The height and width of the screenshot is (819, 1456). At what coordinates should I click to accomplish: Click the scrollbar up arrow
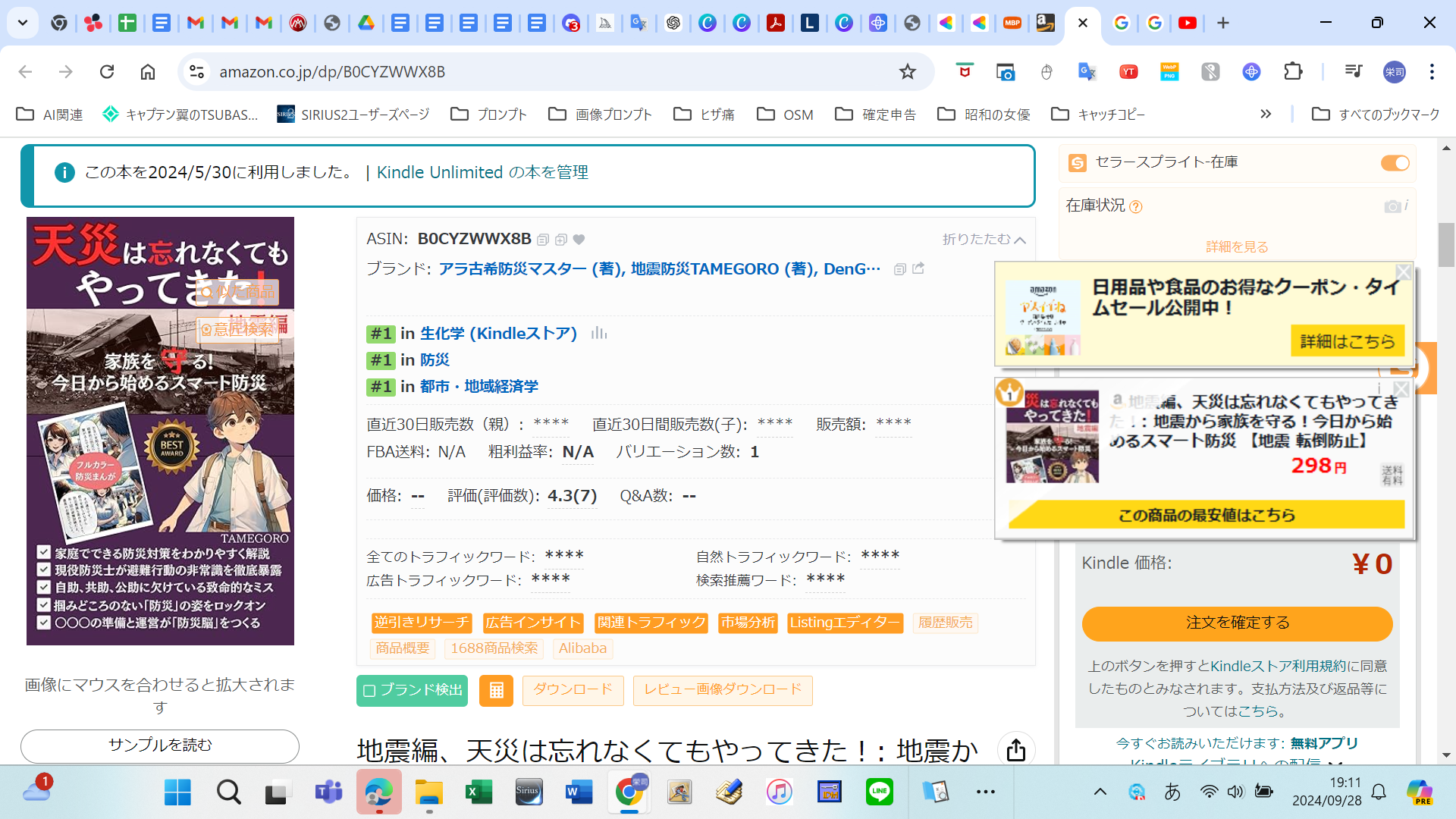(x=1446, y=148)
